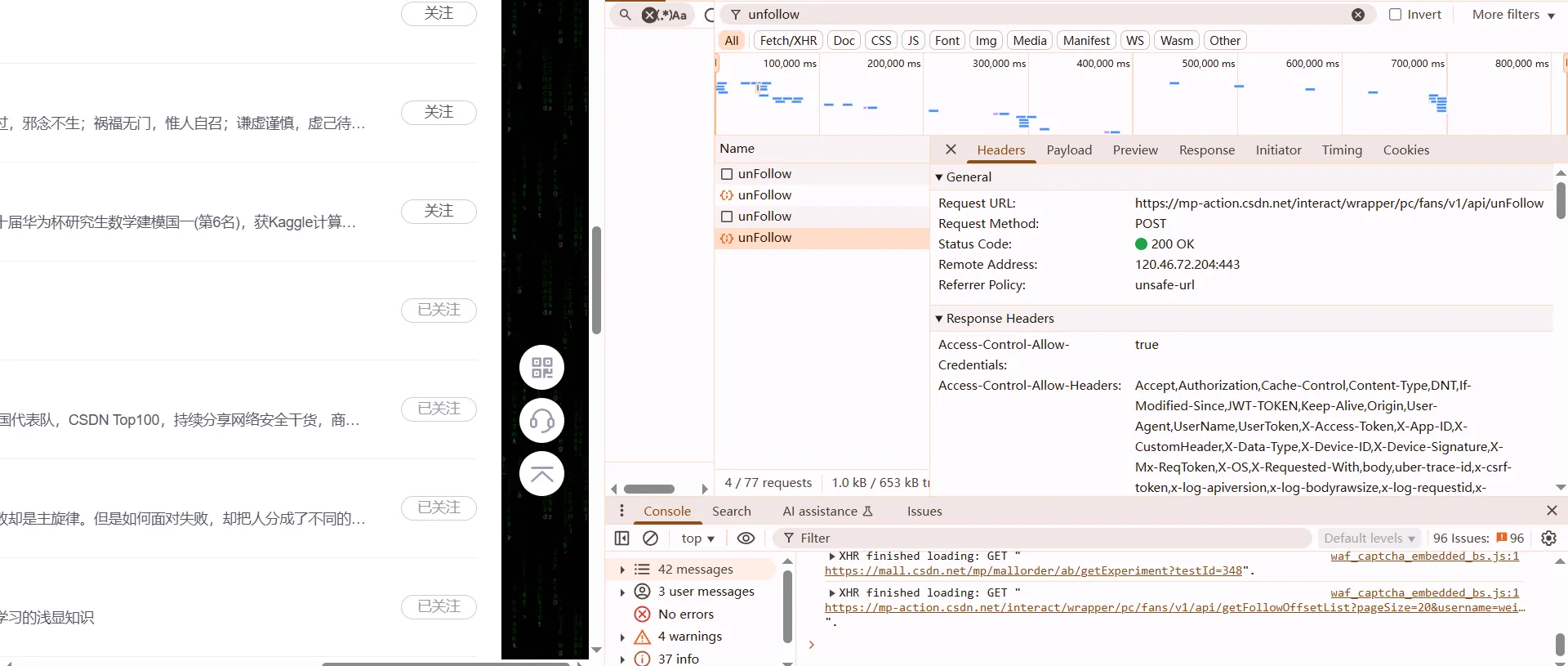Click the headers panel vertical scrollbar
This screenshot has width=1568, height=666.
[x=1561, y=200]
